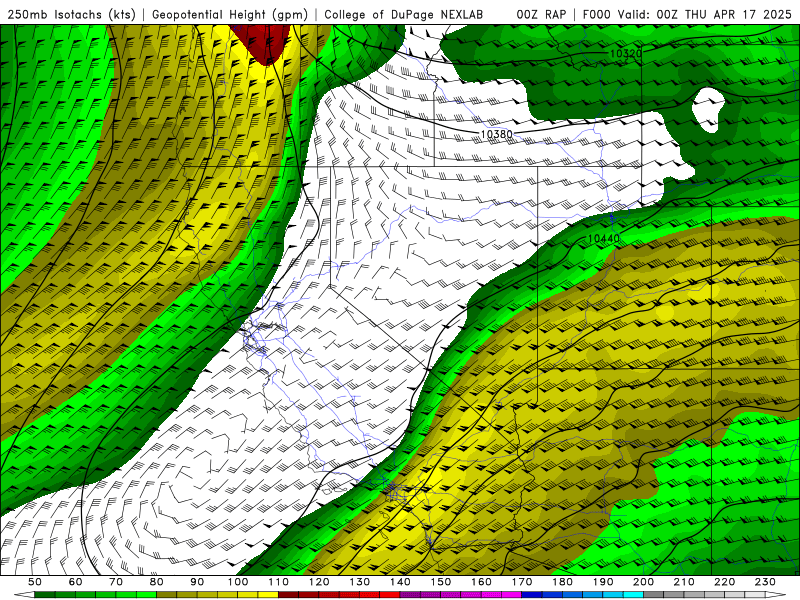Screen dimensions: 800x600
Task: Click the darkest green swatch starting the color scale
Action: coord(45,595)
